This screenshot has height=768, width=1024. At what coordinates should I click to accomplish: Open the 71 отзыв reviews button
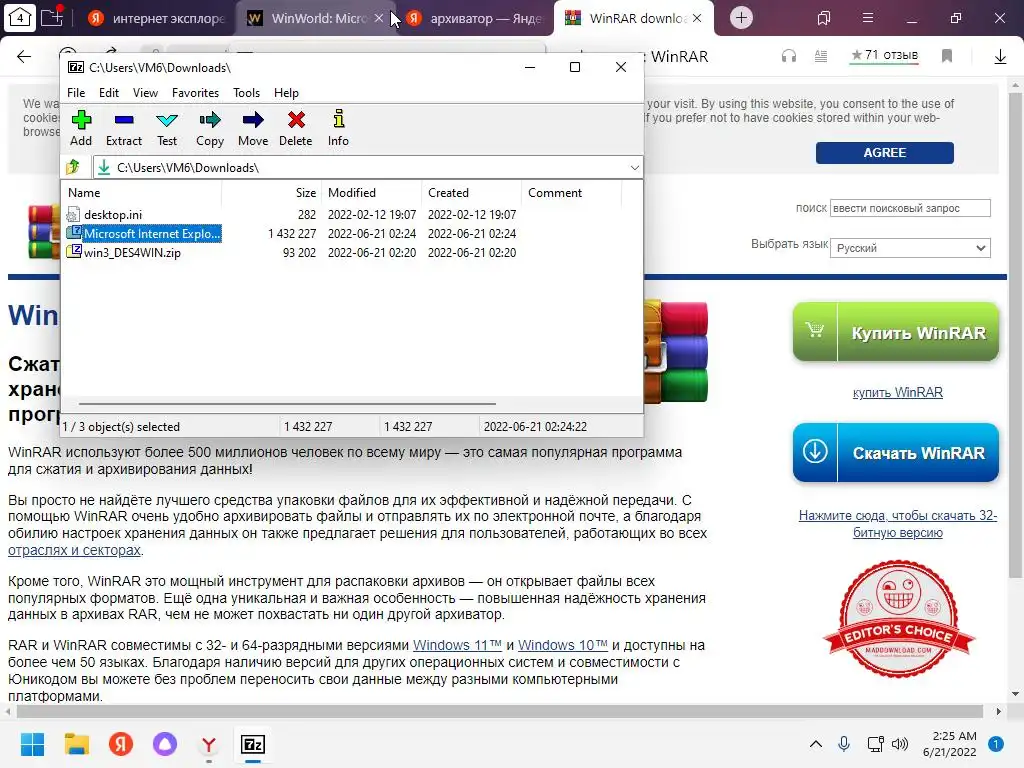[x=884, y=56]
